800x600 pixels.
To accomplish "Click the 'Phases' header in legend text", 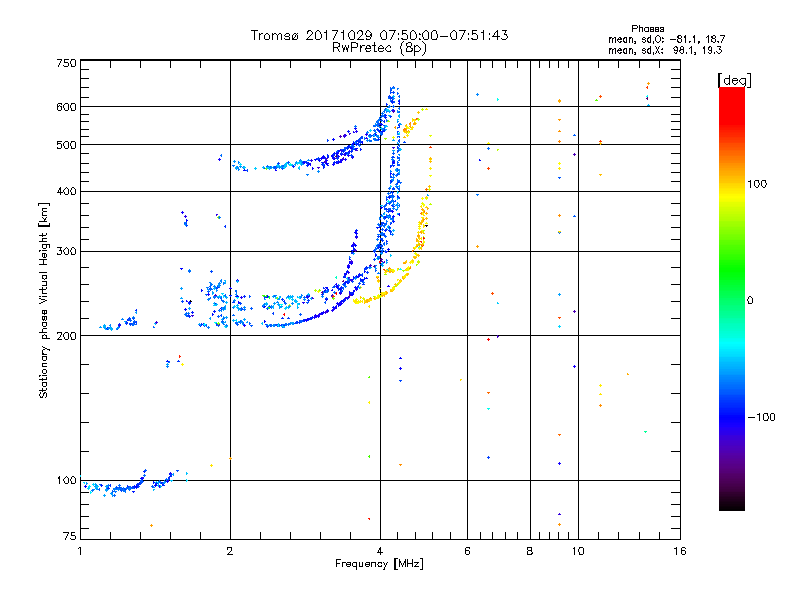I will click(x=648, y=29).
